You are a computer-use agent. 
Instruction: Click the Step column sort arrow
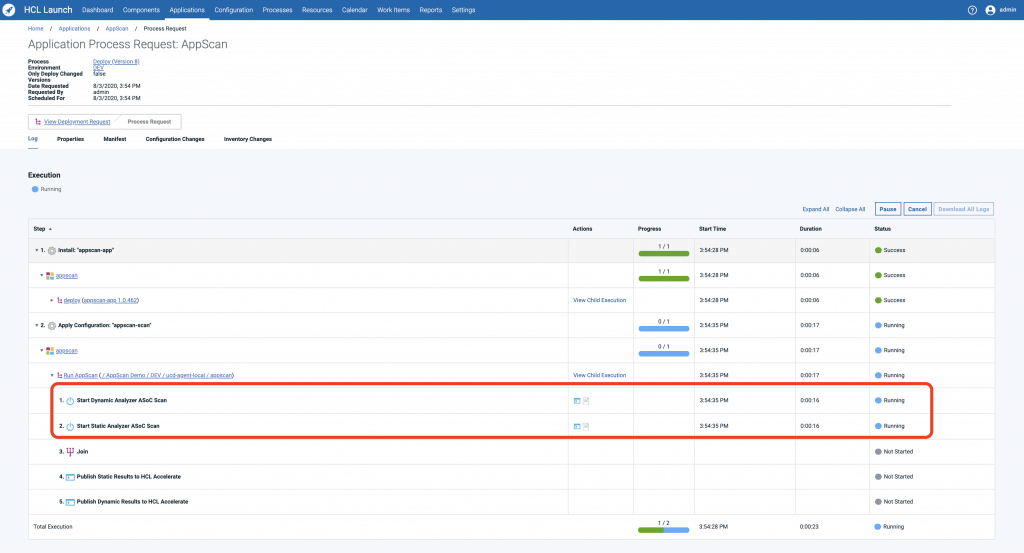tap(50, 229)
